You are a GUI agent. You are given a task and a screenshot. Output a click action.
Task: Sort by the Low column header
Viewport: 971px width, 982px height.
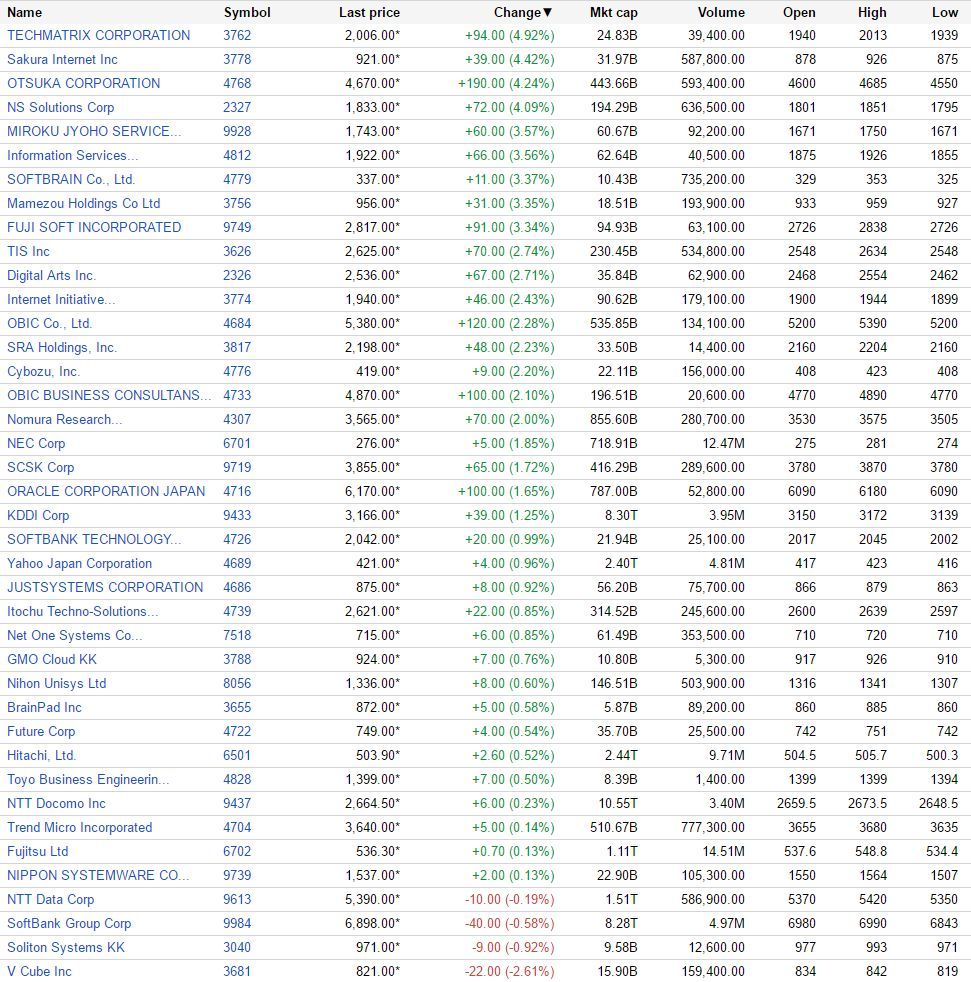coord(945,13)
